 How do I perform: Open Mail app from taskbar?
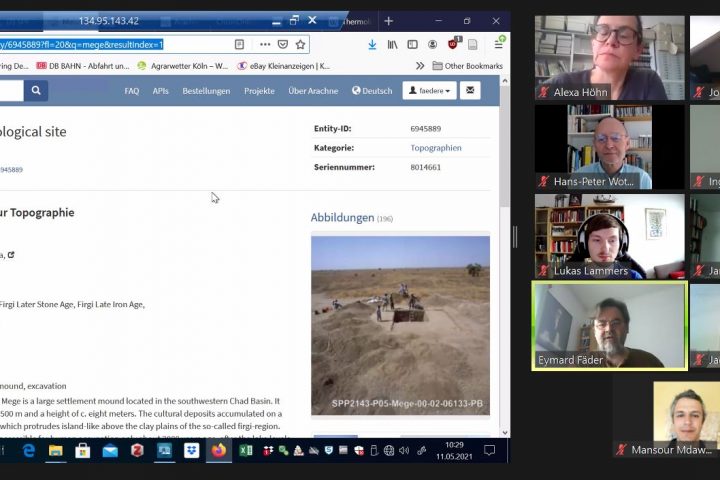(110, 451)
